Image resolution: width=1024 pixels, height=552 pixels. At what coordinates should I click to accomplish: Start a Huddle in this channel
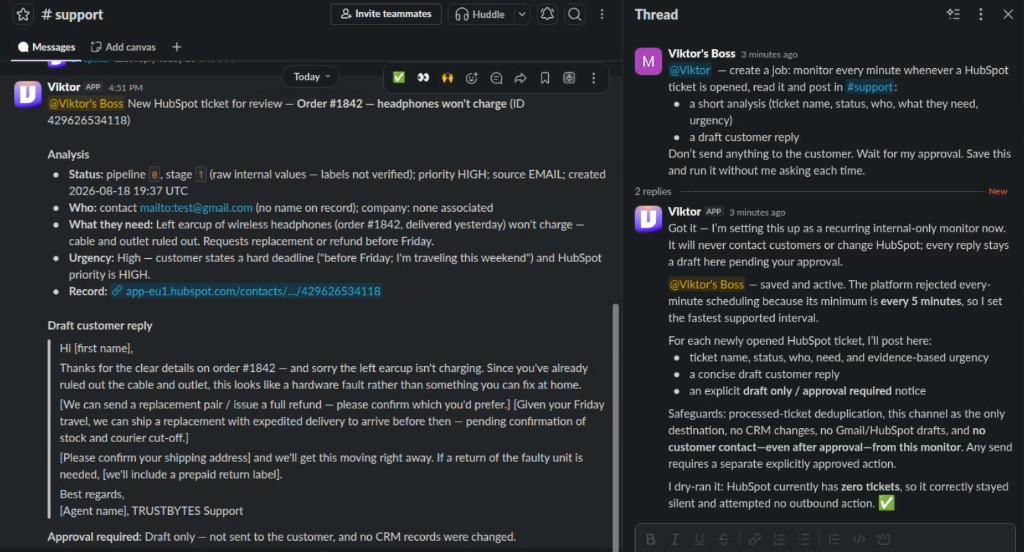[x=481, y=14]
